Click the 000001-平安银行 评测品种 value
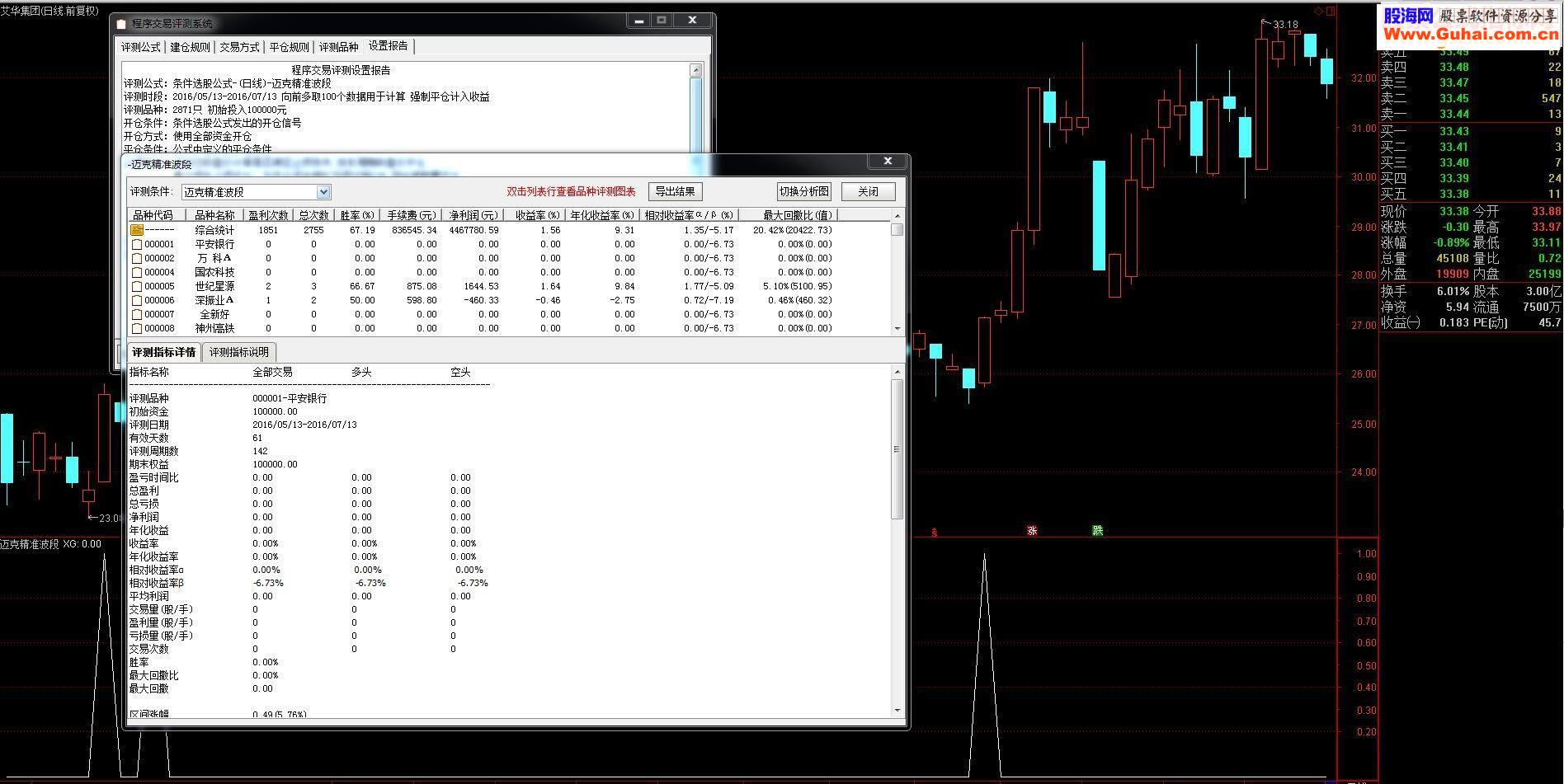The width and height of the screenshot is (1564, 784). pyautogui.click(x=290, y=398)
